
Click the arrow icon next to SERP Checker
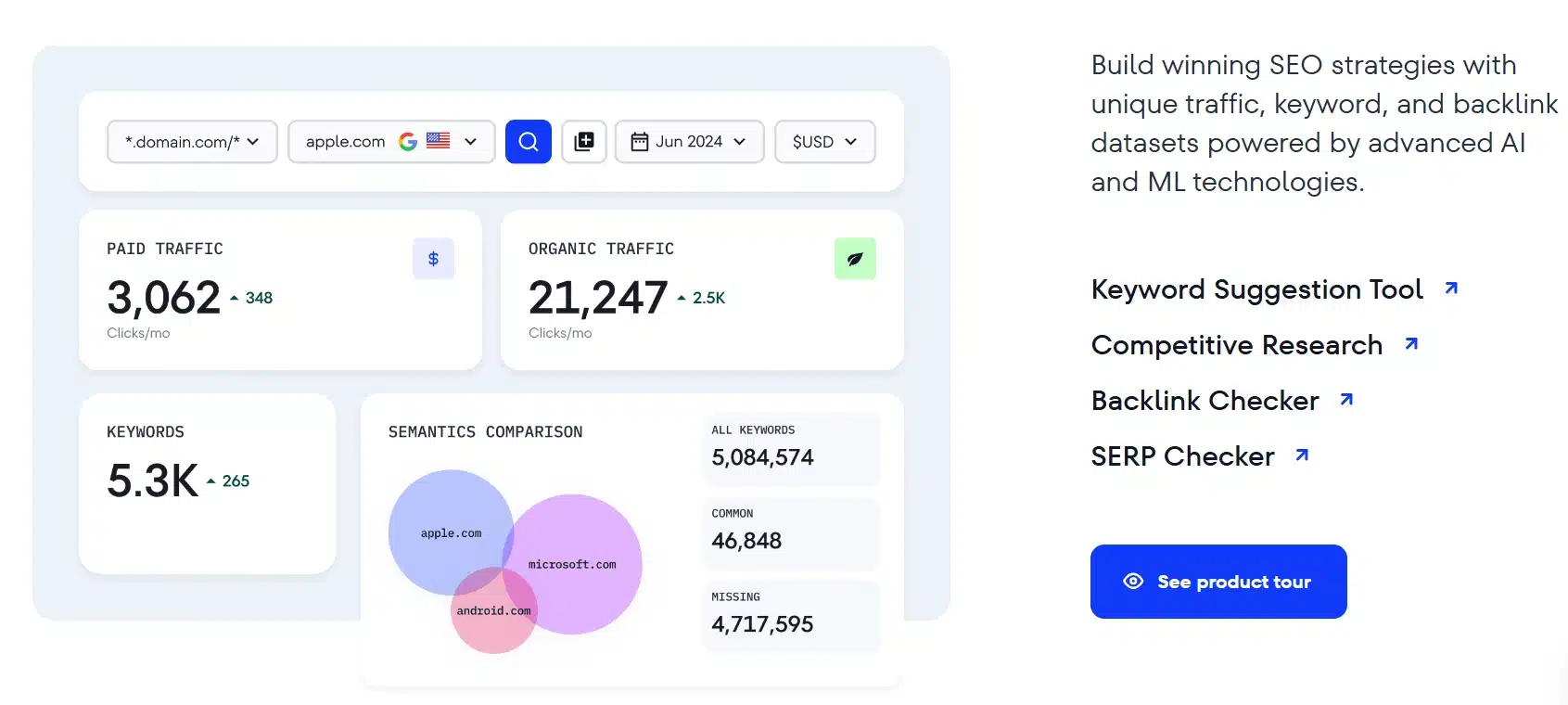(x=1302, y=454)
